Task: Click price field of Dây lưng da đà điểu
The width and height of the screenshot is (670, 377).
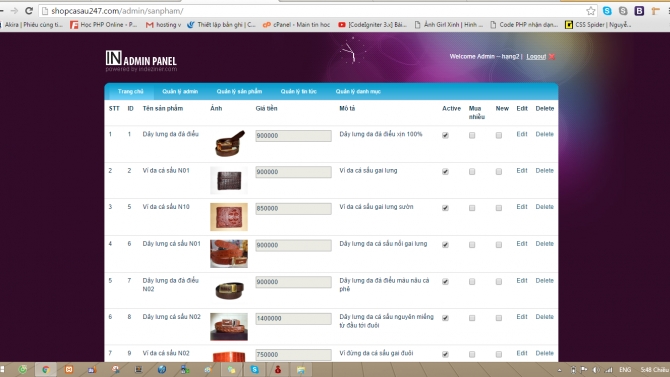Action: coord(293,135)
